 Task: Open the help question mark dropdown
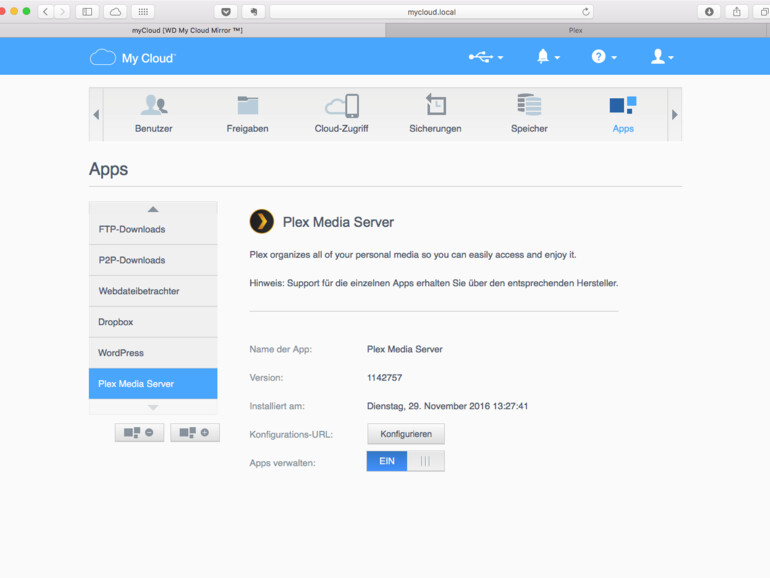[604, 57]
